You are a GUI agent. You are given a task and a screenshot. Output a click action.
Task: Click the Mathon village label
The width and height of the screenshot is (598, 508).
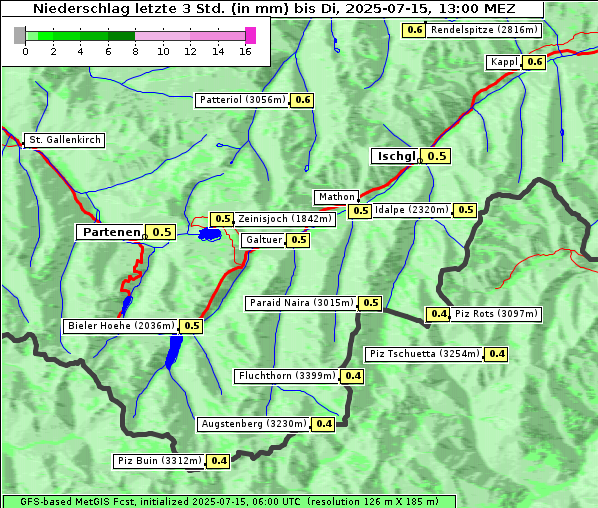(x=337, y=197)
